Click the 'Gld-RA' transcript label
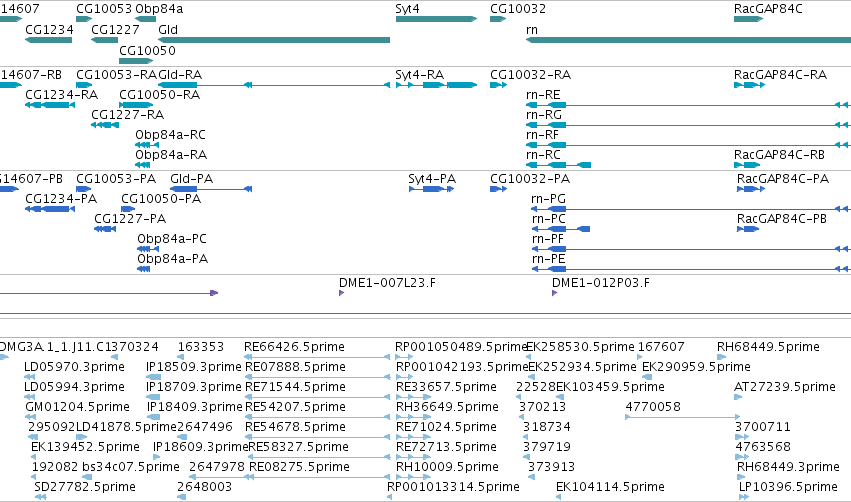The height and width of the screenshot is (502, 851). (180, 74)
